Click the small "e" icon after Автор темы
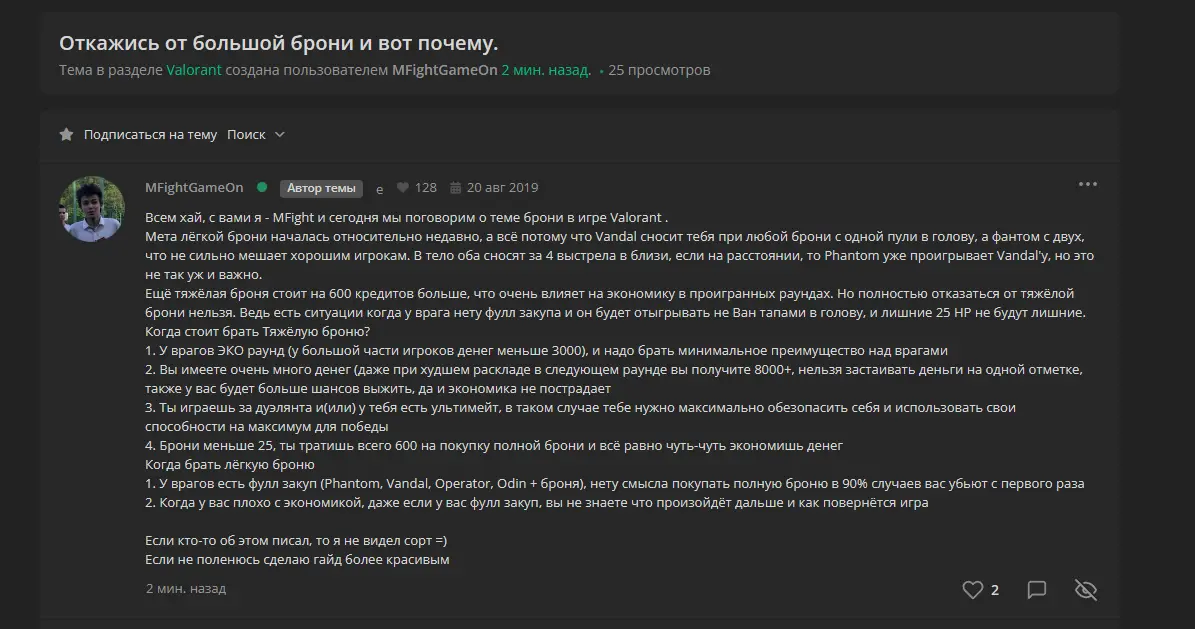Screen dimensions: 1195x629 (380, 189)
